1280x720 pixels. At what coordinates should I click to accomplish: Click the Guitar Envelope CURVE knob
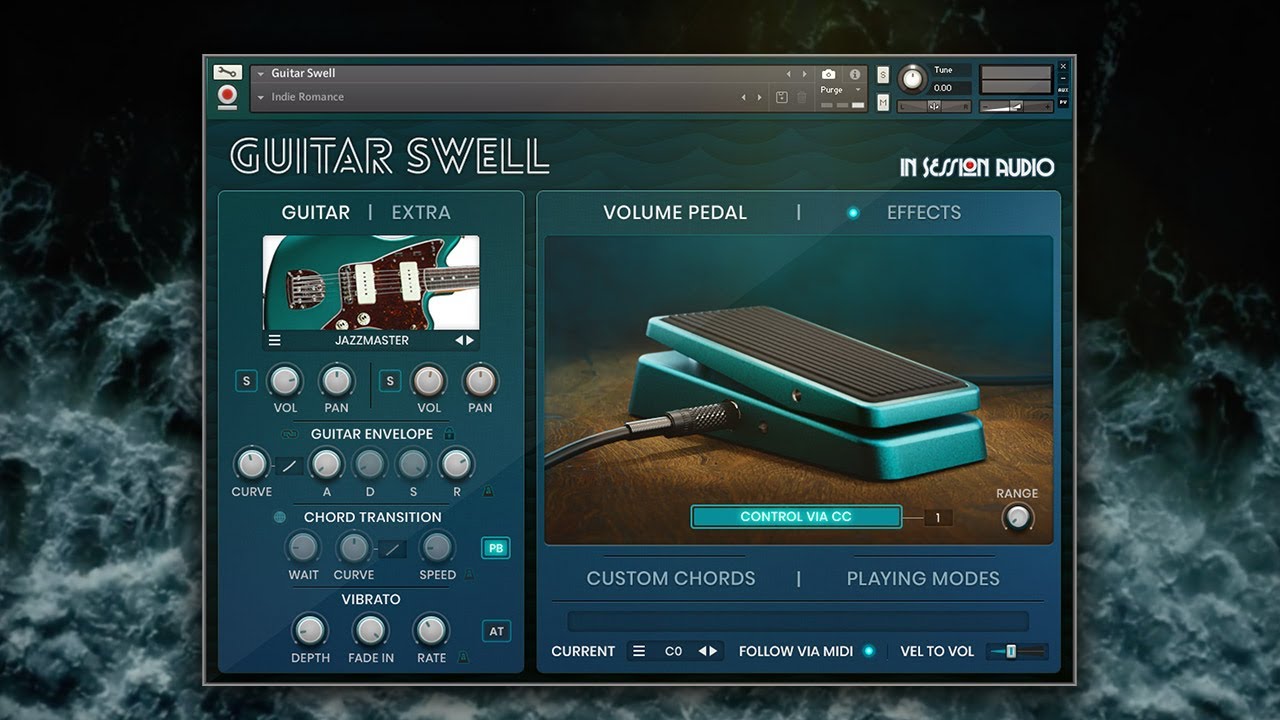(251, 464)
